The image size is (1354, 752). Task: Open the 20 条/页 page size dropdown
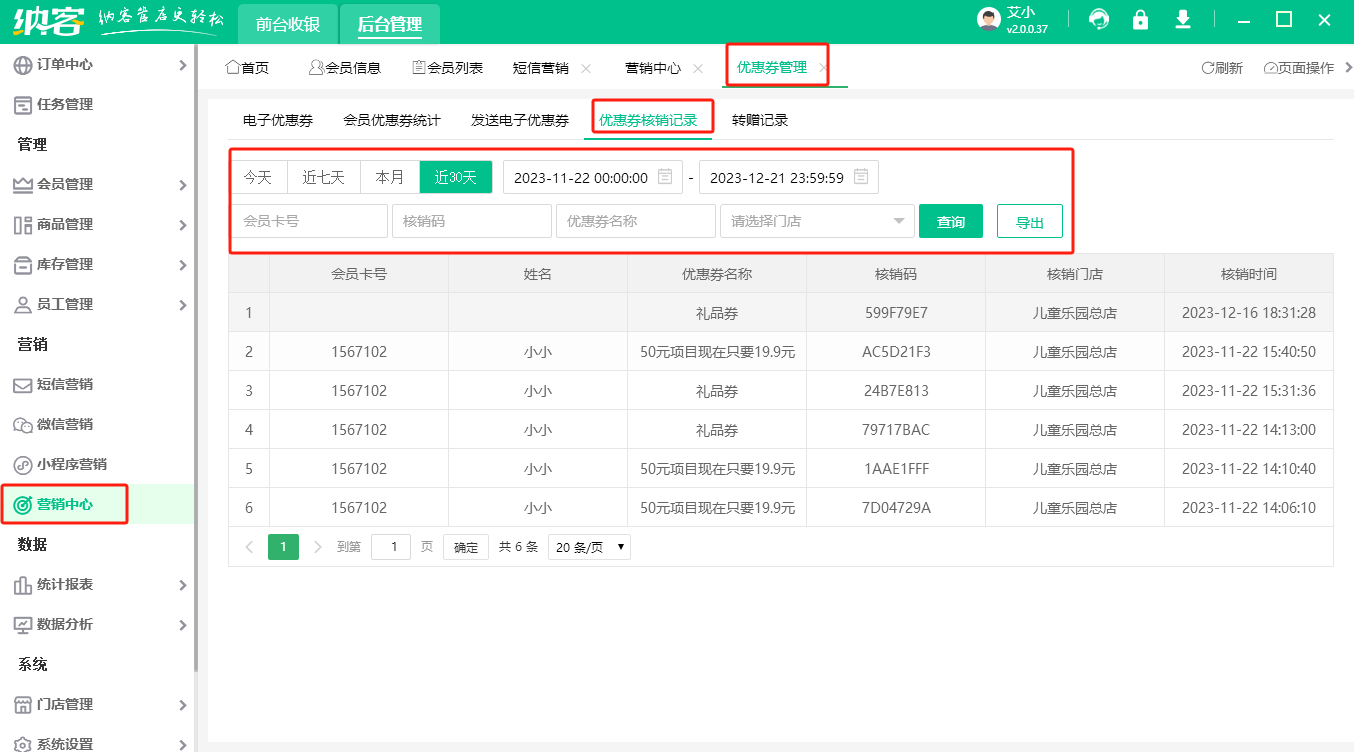click(x=589, y=547)
